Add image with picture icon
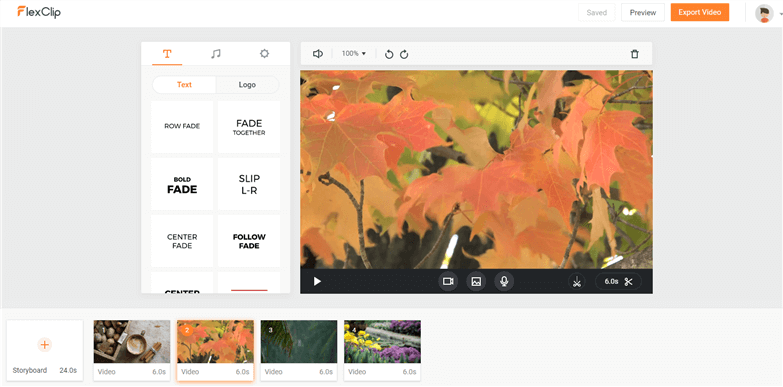 tap(476, 282)
